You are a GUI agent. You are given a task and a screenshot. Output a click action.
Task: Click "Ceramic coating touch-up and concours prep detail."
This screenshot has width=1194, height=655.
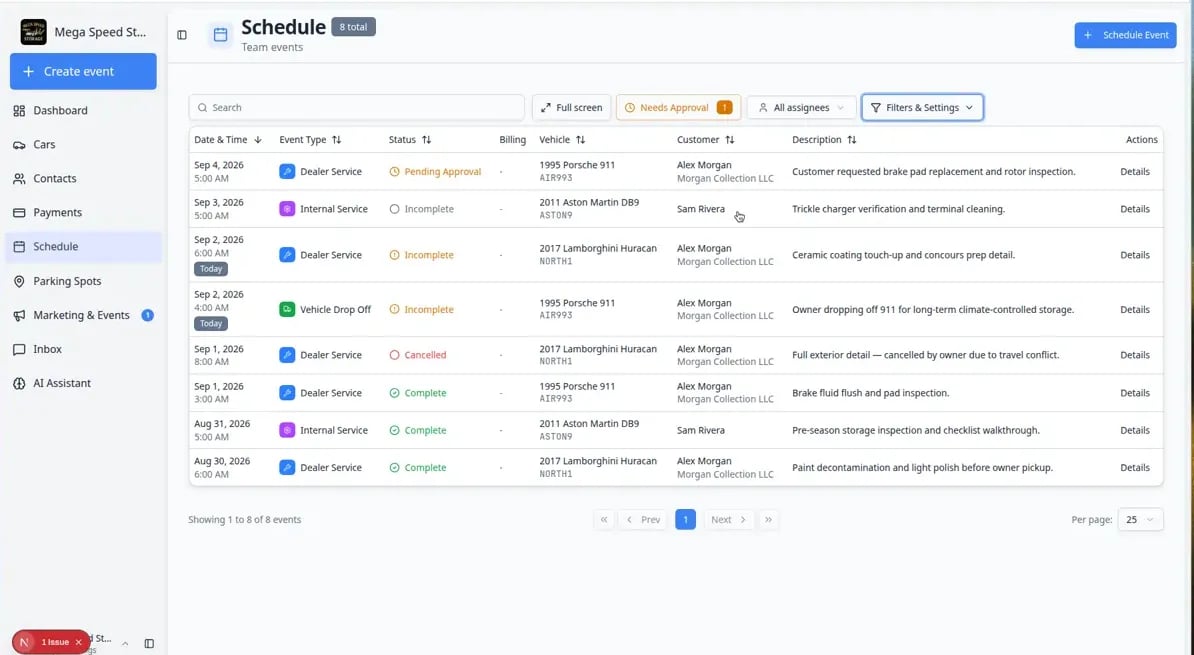click(903, 255)
